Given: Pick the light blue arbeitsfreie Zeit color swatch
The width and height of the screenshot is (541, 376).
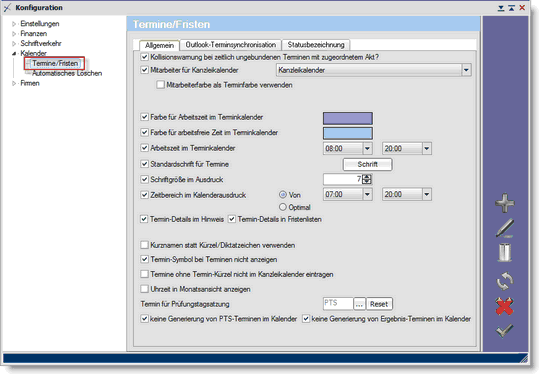Looking at the screenshot, I should [347, 133].
